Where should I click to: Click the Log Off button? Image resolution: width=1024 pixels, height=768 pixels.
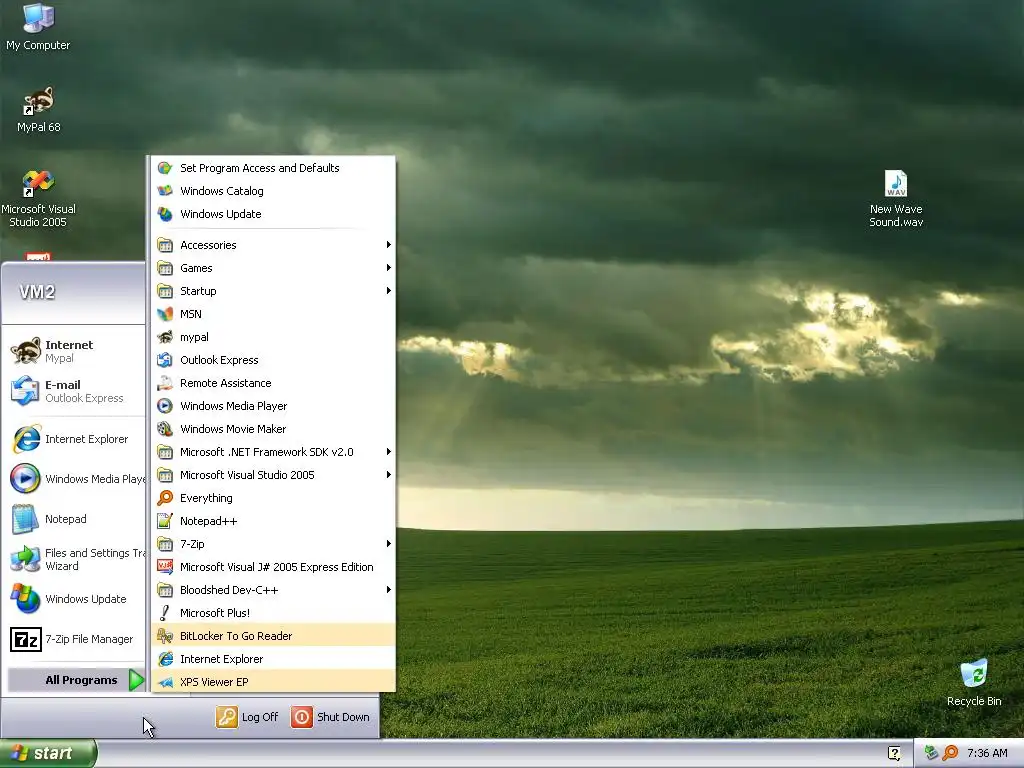pyautogui.click(x=247, y=717)
